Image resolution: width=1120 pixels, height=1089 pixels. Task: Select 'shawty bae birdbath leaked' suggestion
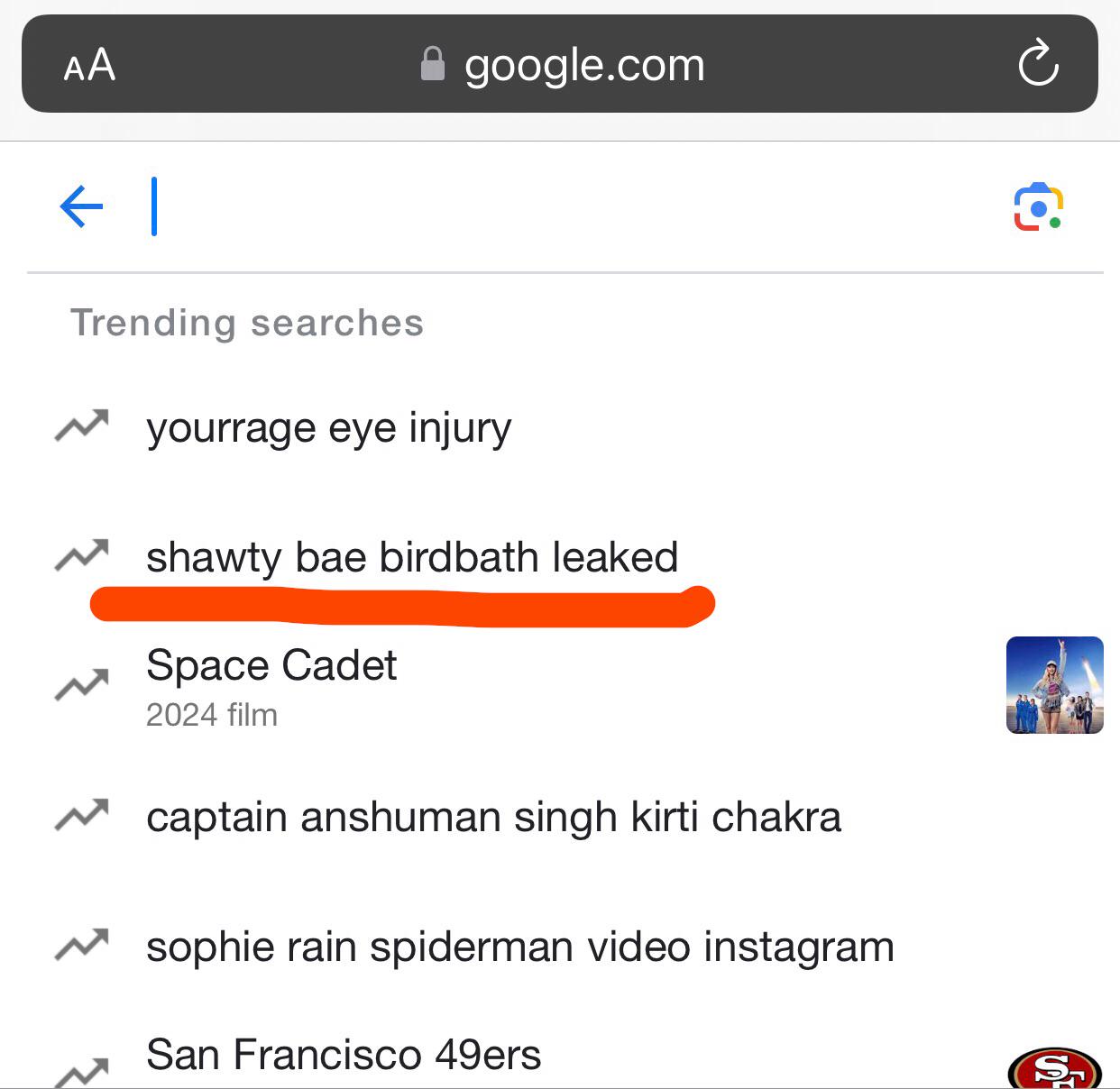[412, 557]
